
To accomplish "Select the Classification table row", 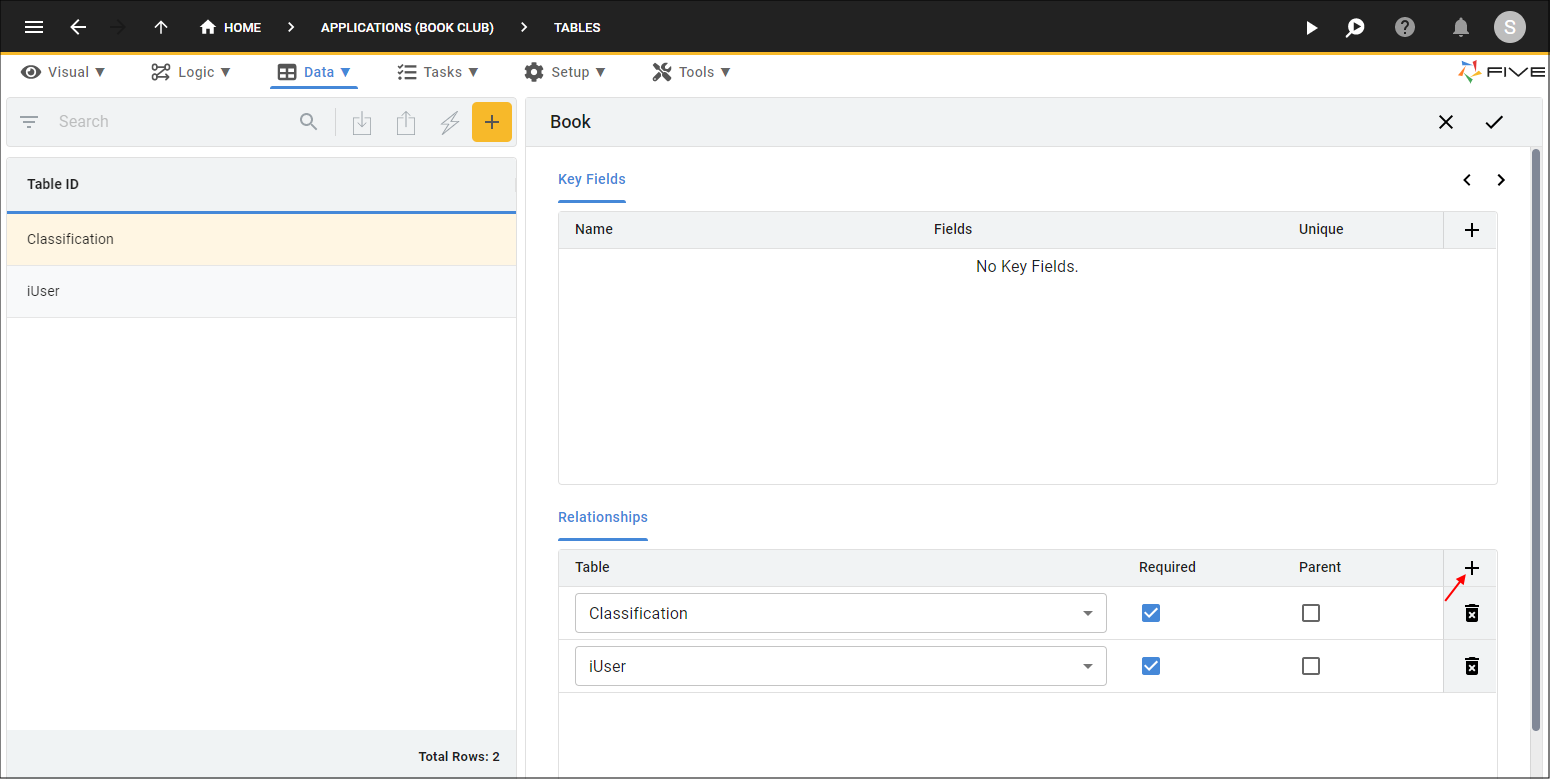I will (261, 239).
